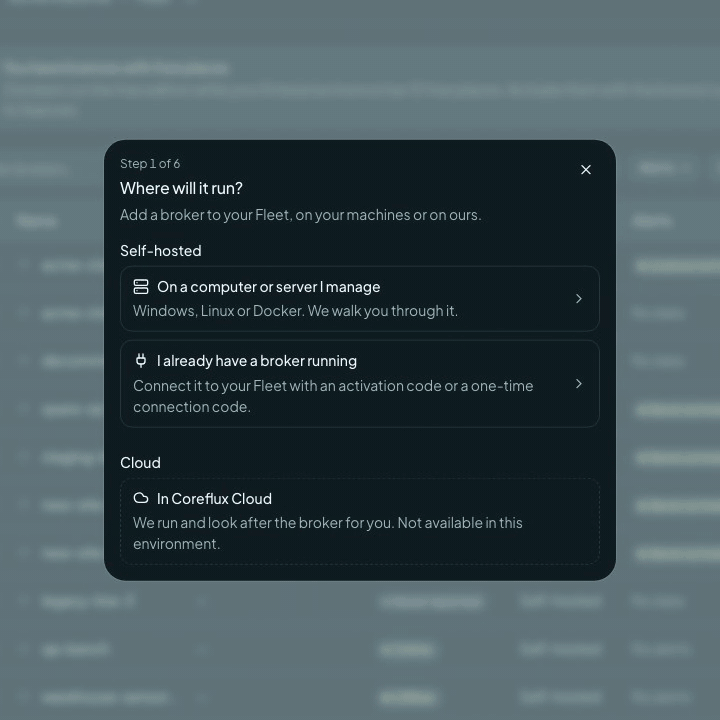The width and height of the screenshot is (720, 720).
Task: Close the 'Where will it run?' dialog
Action: (x=585, y=170)
